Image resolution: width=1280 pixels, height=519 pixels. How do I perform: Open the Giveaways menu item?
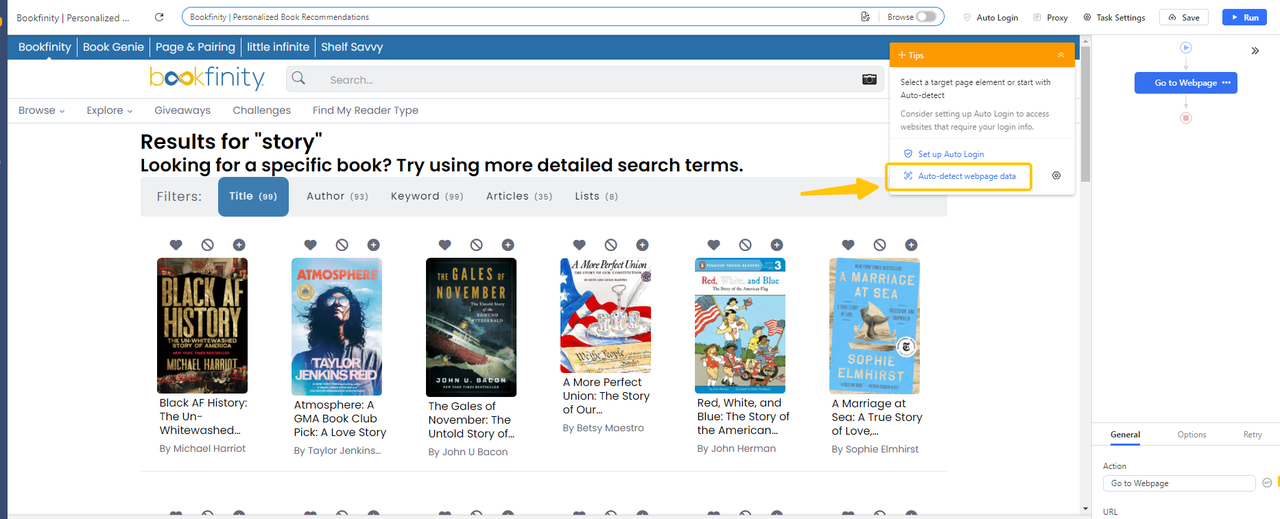[182, 110]
